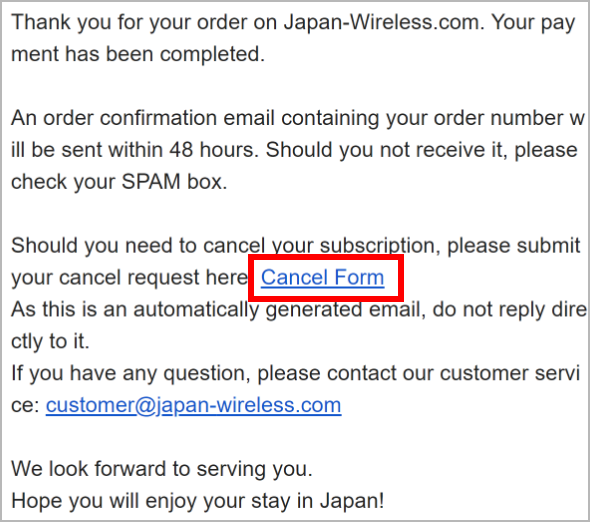This screenshot has height=522, width=590.
Task: Click the word 'Japan!' at the end
Action: tap(352, 501)
